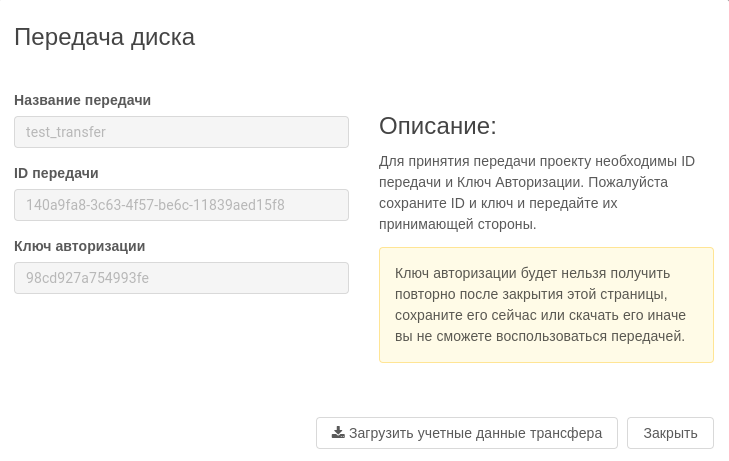Click the warning line повторно после закрытия этой страницы

point(531,294)
